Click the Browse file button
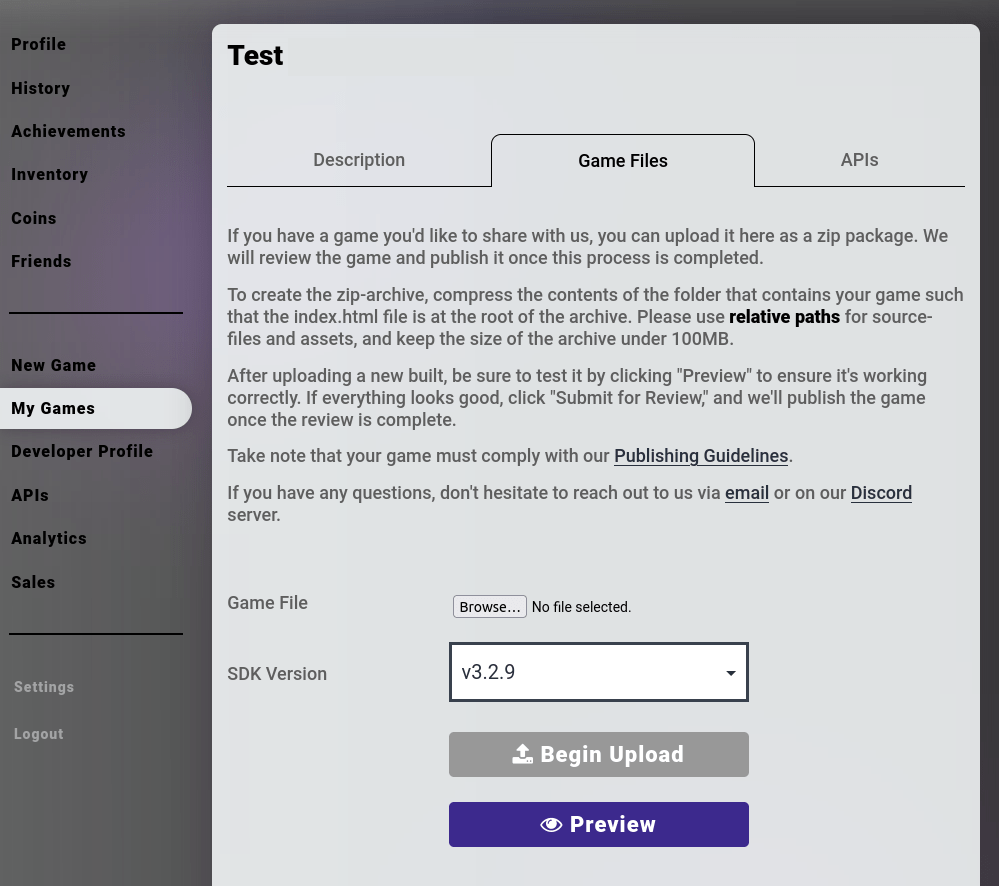 coord(489,607)
